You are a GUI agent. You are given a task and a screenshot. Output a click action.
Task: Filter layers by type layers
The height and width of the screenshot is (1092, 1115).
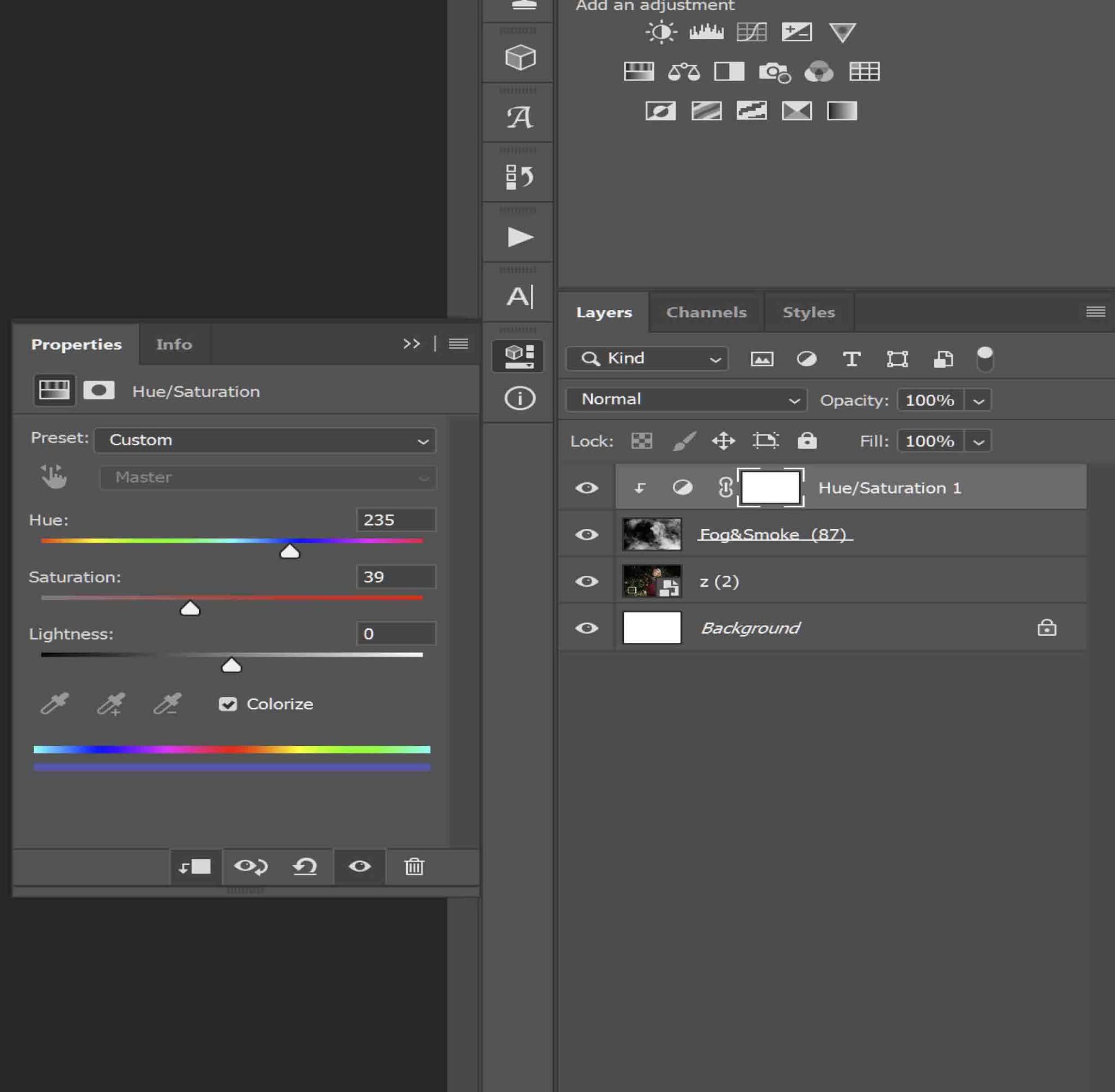[851, 359]
